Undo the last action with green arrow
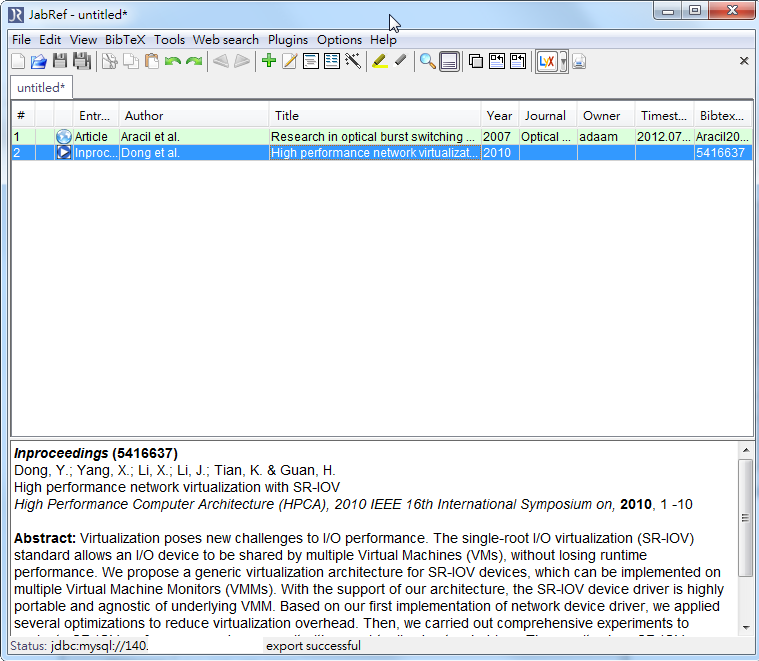759x661 pixels. tap(173, 61)
